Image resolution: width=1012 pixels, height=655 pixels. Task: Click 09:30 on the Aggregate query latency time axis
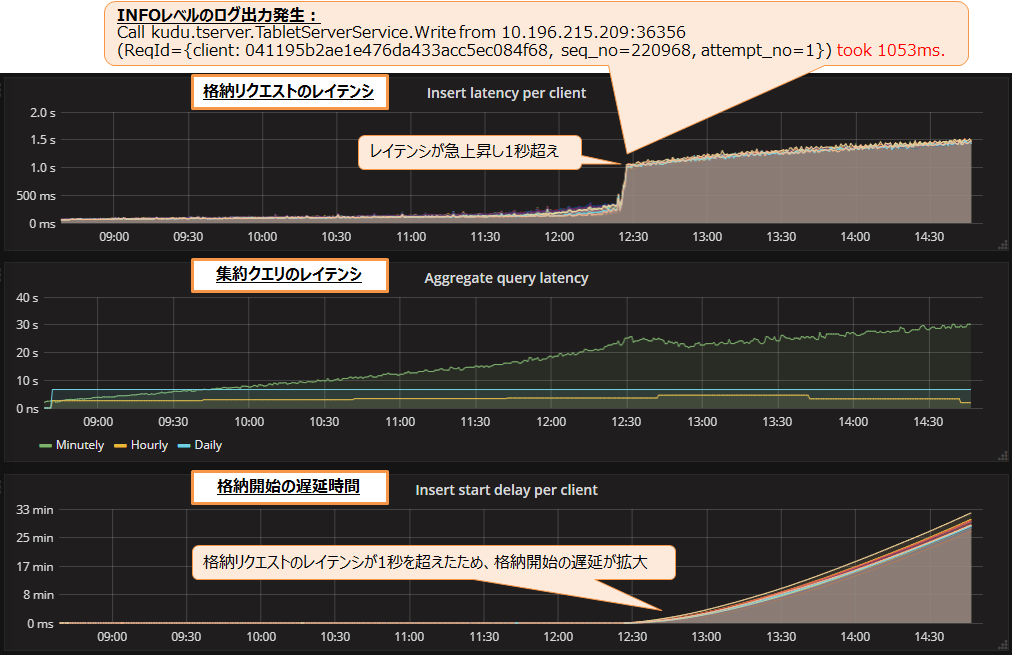(x=174, y=422)
